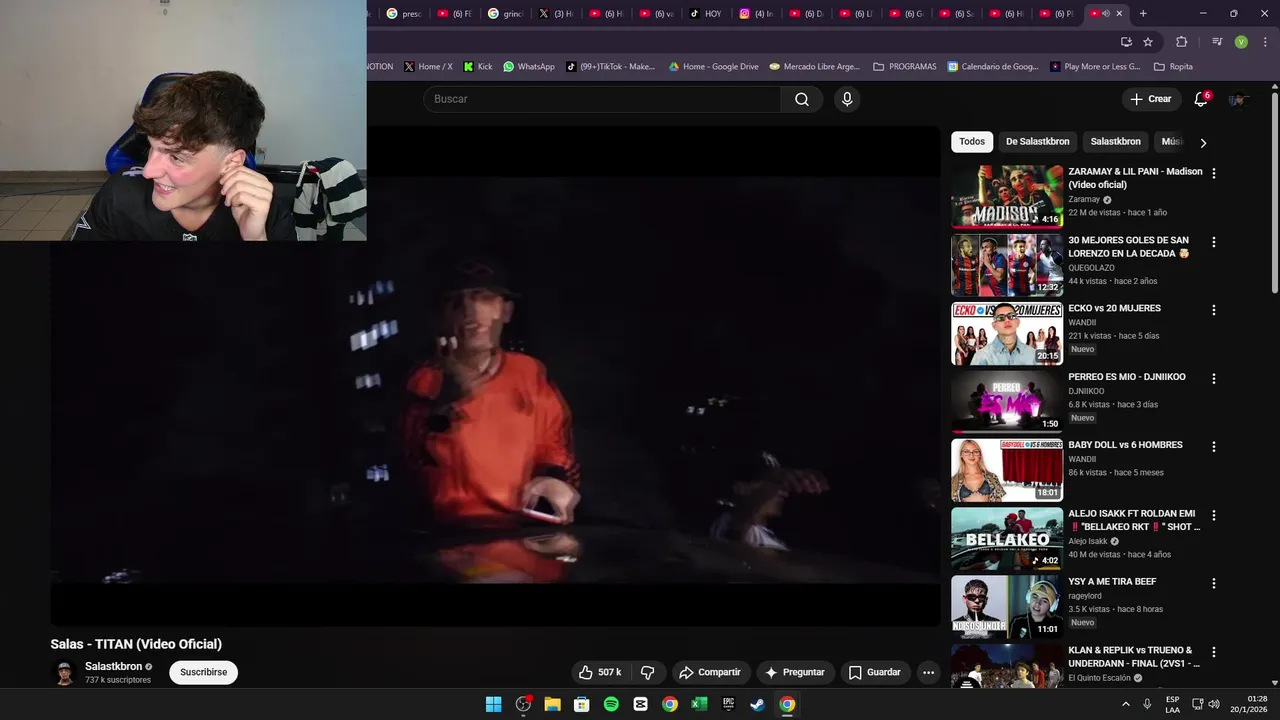This screenshot has height=720, width=1280.
Task: Open a new Chrome tab
Action: click(1143, 13)
